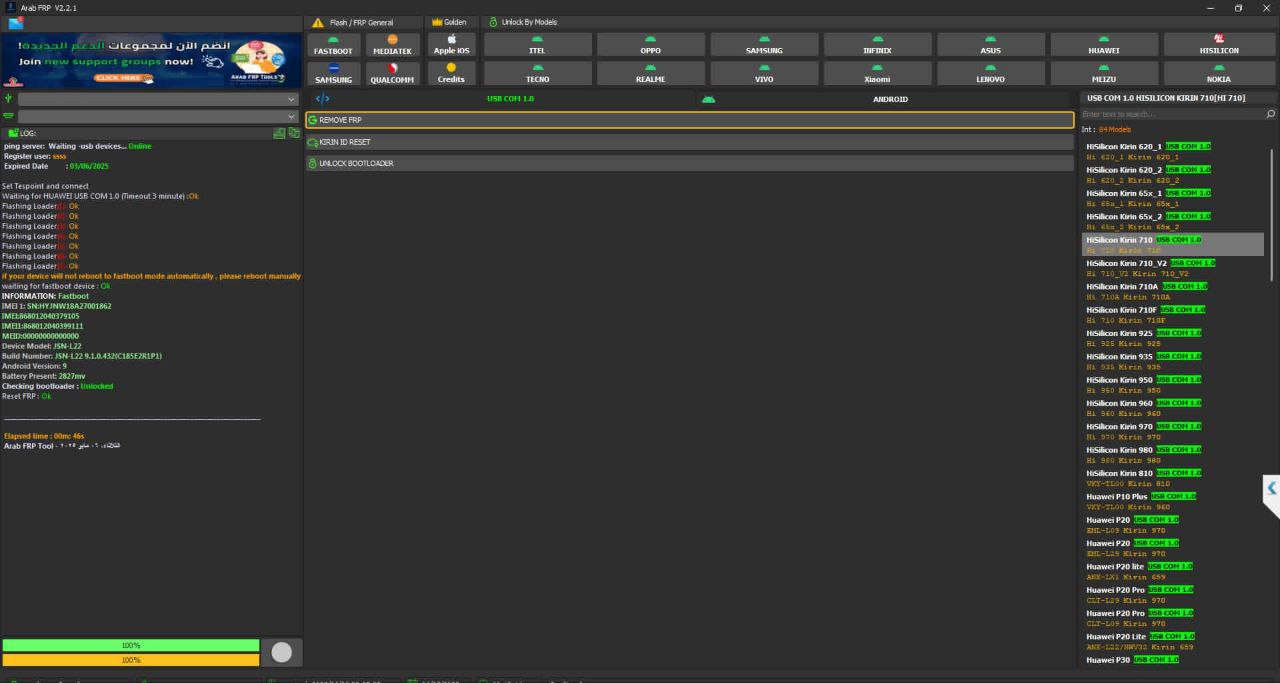Select the REALME brand
Image resolution: width=1280 pixels, height=683 pixels.
tap(651, 74)
